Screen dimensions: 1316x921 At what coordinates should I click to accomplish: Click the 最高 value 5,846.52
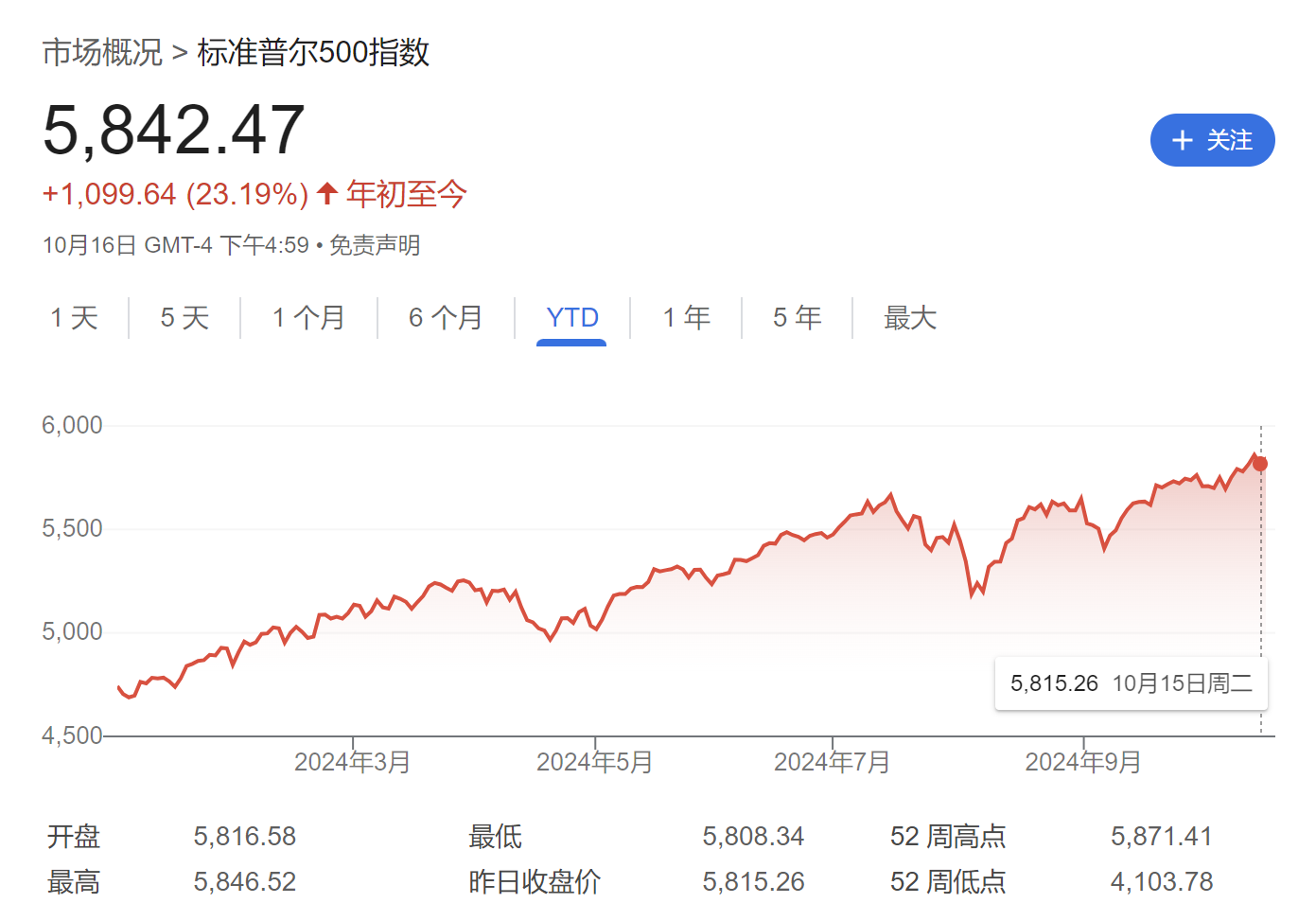tap(245, 882)
